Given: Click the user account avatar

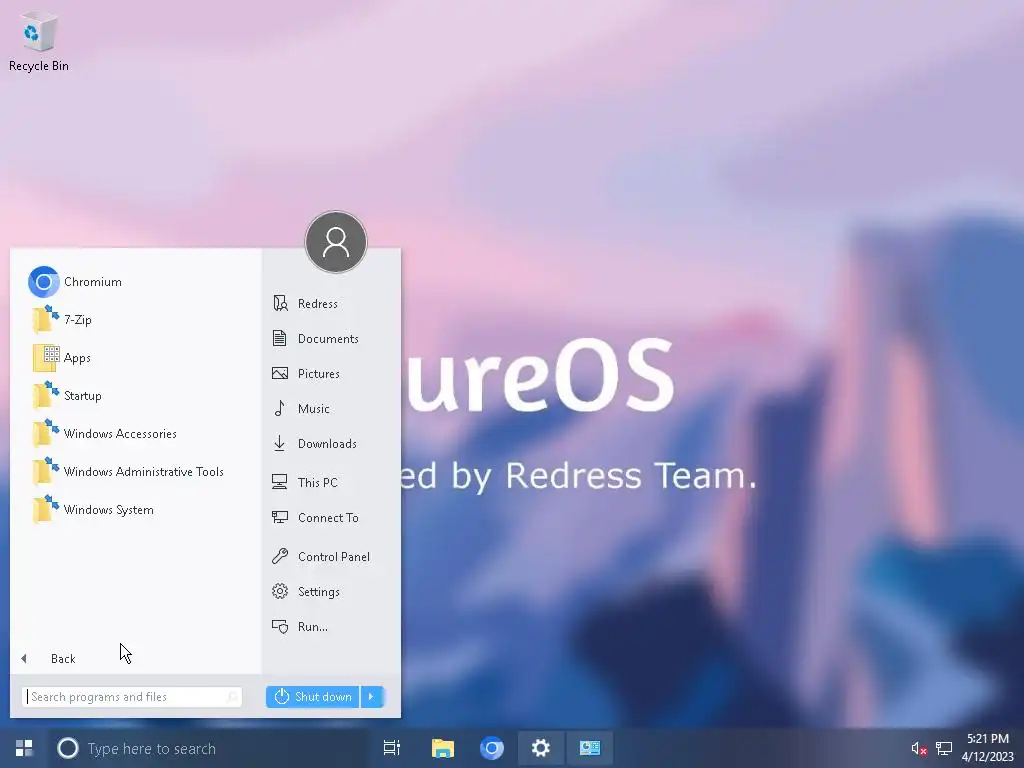Looking at the screenshot, I should [x=336, y=242].
